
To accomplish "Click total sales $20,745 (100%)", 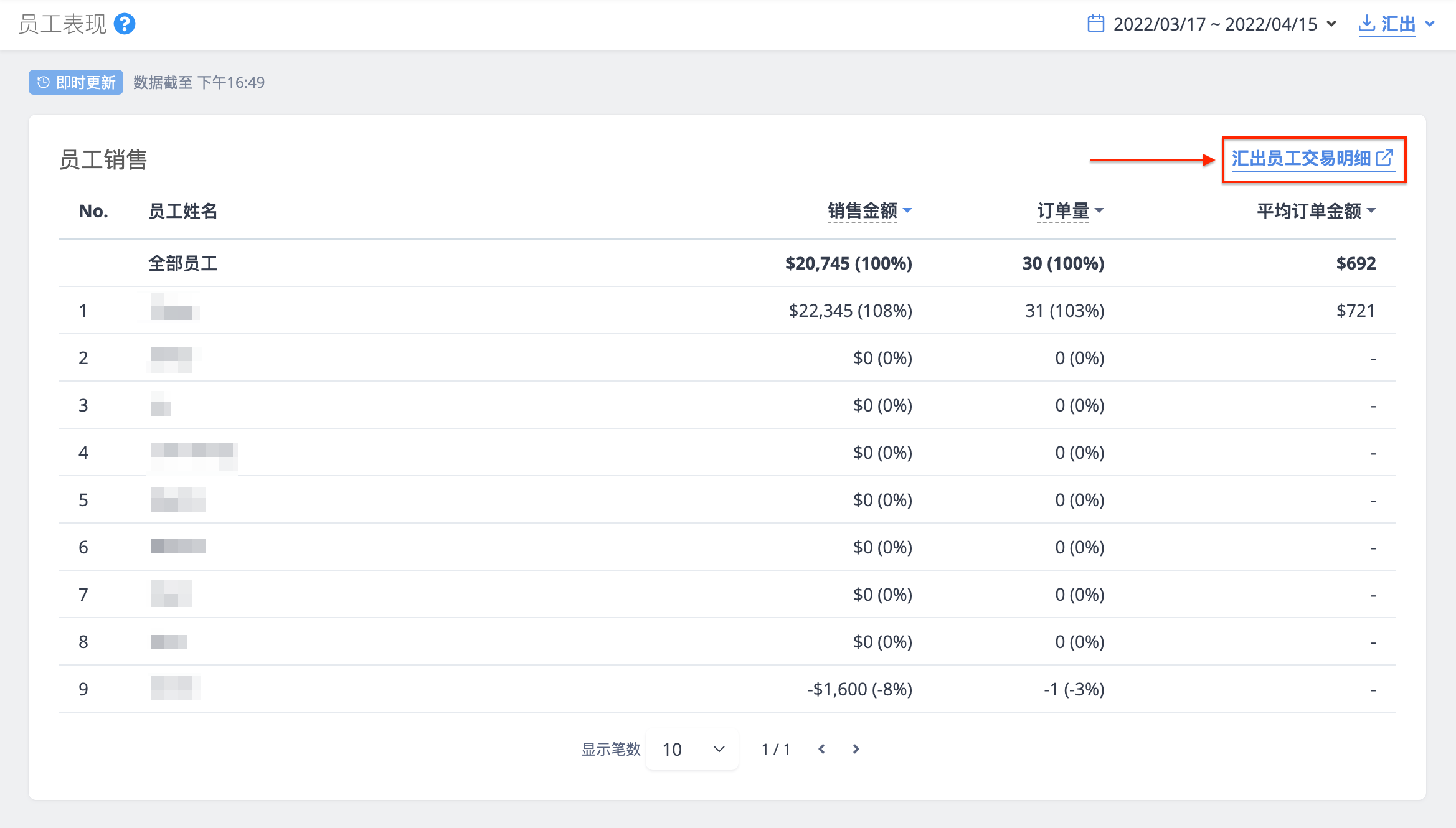I will pyautogui.click(x=849, y=263).
